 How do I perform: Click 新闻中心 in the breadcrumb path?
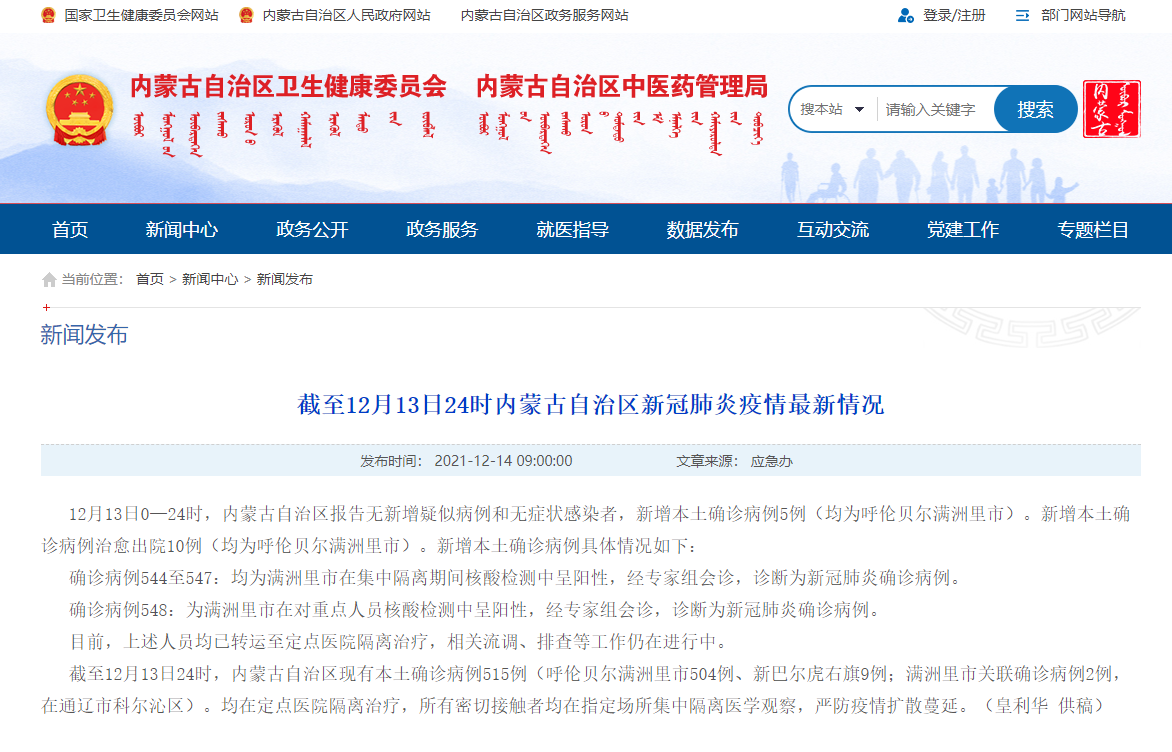(x=210, y=280)
